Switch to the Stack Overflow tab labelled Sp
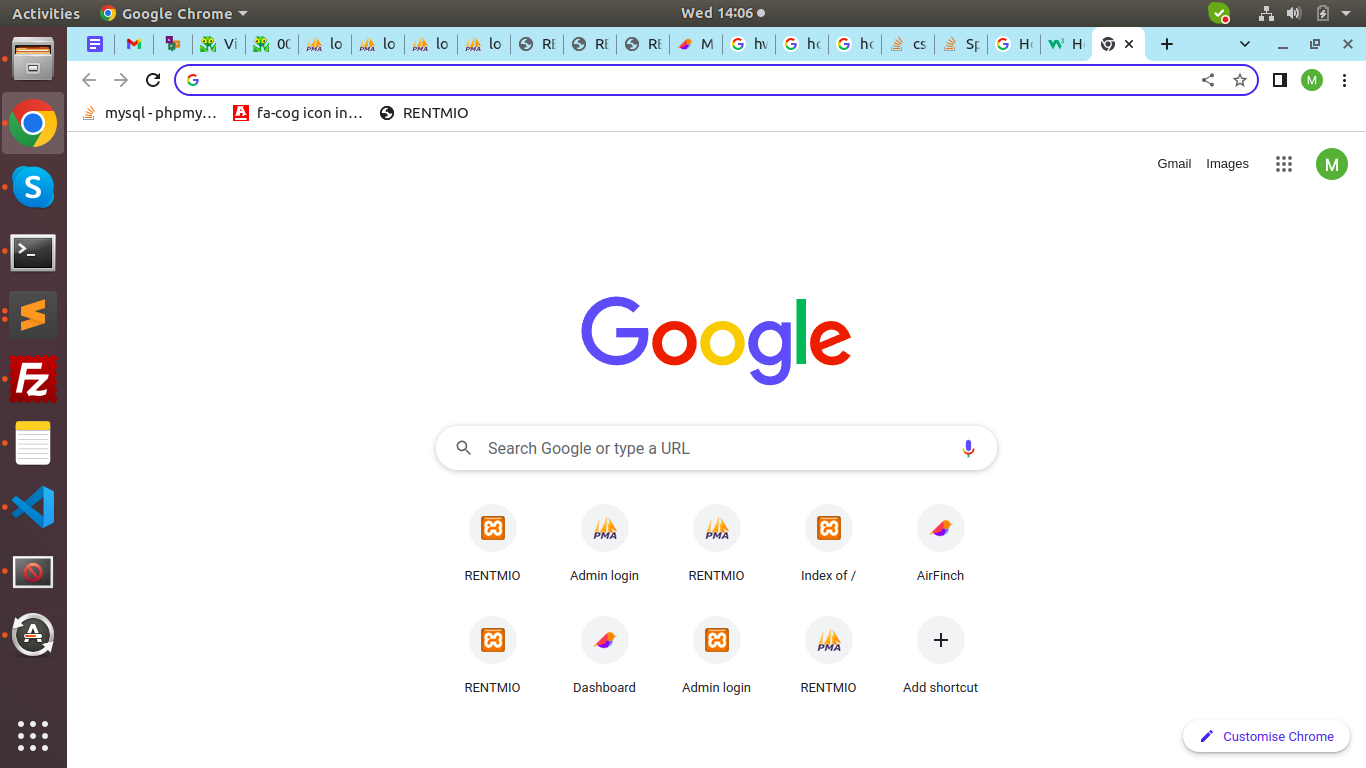The height and width of the screenshot is (768, 1366). [961, 44]
